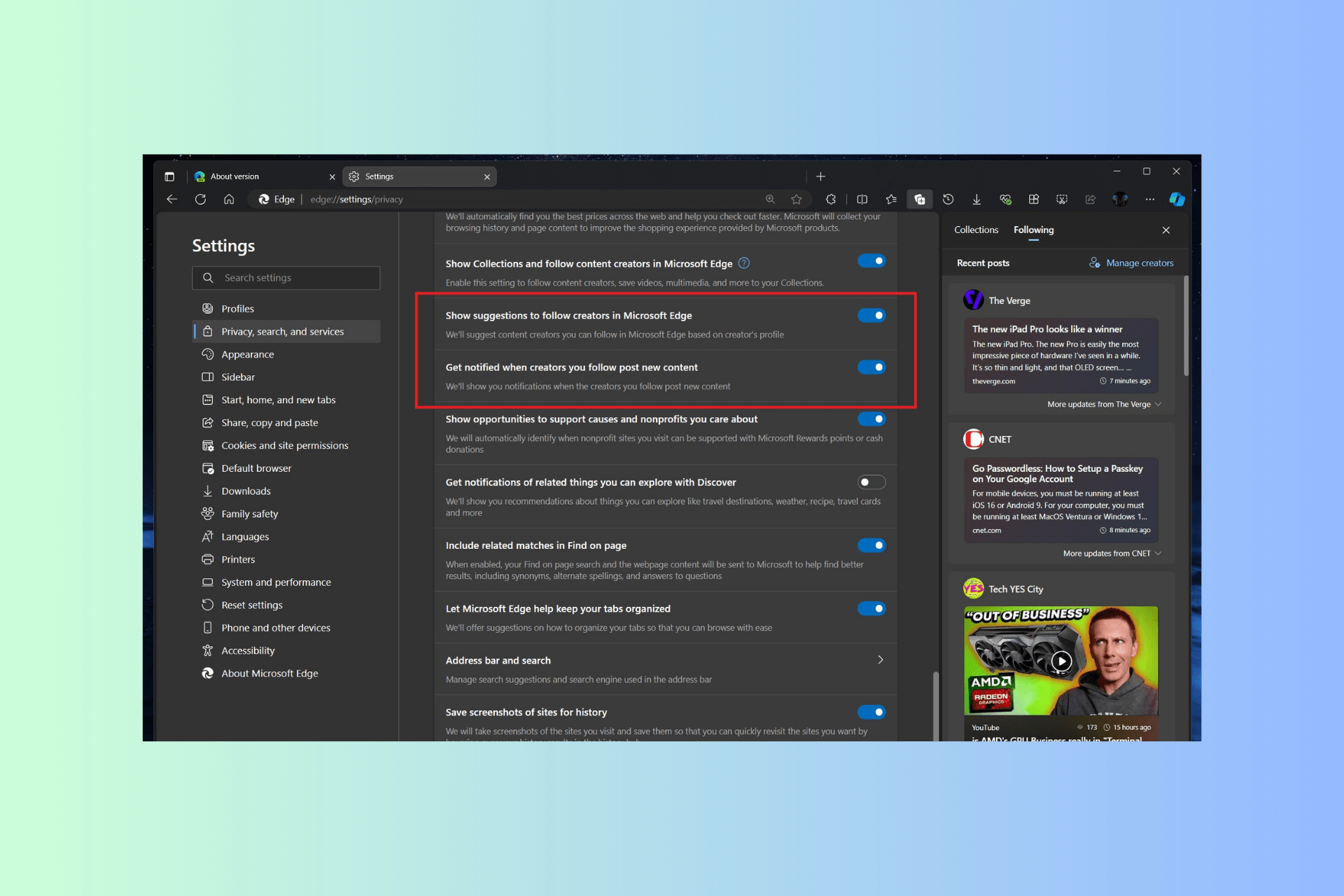Screen dimensions: 1344x896
Task: Switch to the About version tab
Action: click(264, 176)
